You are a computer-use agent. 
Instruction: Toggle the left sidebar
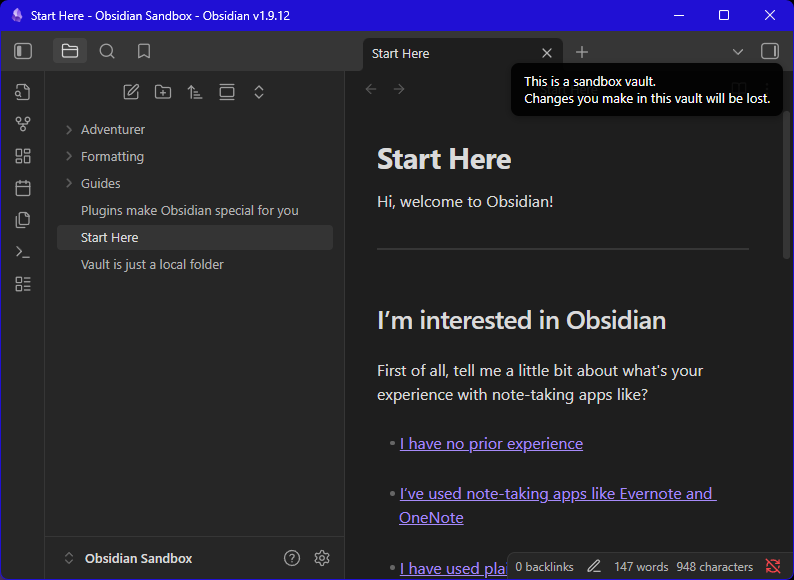23,51
